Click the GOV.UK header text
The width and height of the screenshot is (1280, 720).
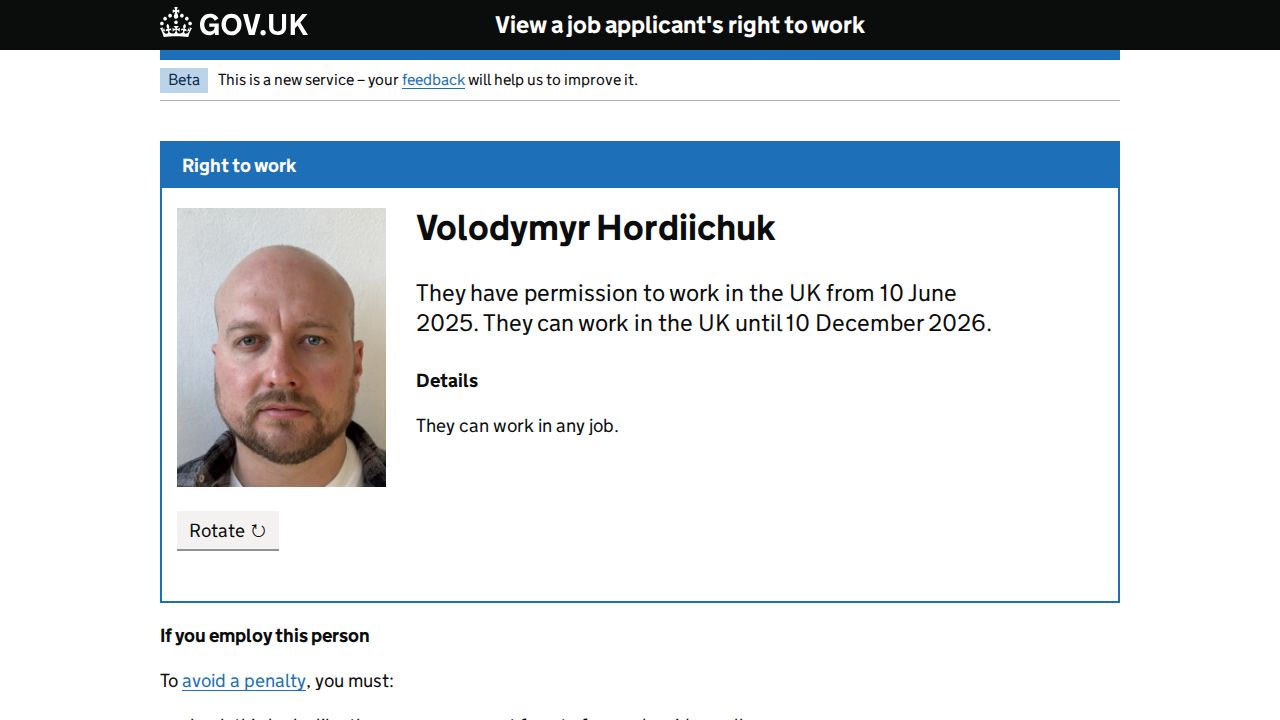253,25
